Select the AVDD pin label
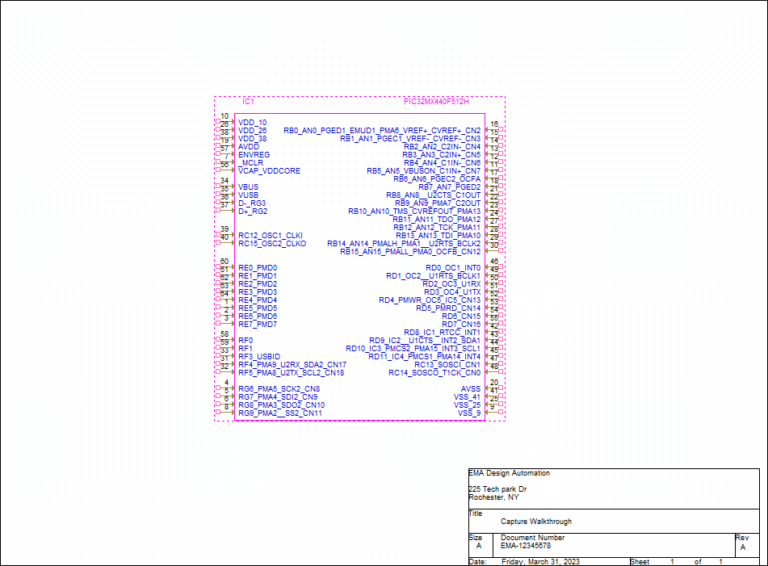The height and width of the screenshot is (566, 768). click(x=248, y=147)
